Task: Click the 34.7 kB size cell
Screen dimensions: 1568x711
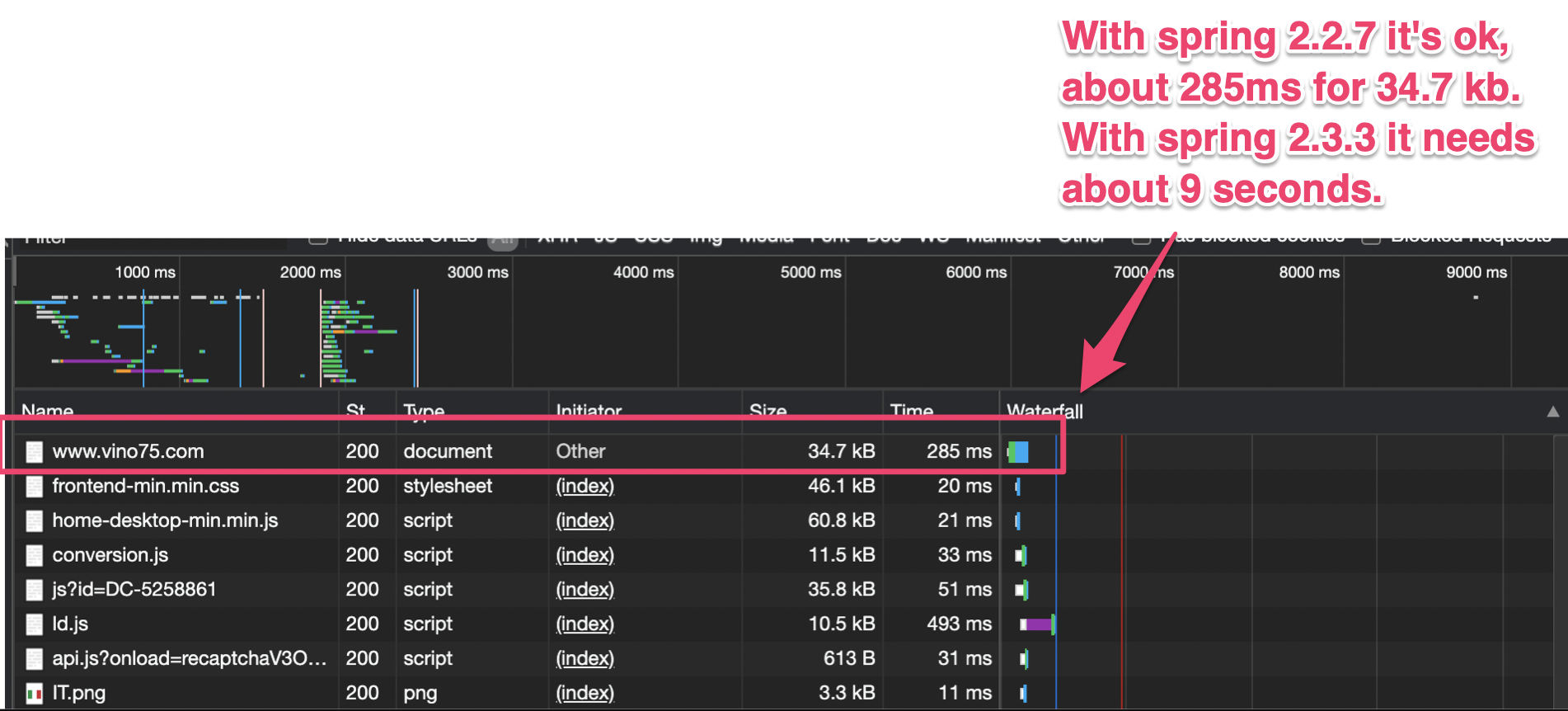Action: (x=841, y=451)
